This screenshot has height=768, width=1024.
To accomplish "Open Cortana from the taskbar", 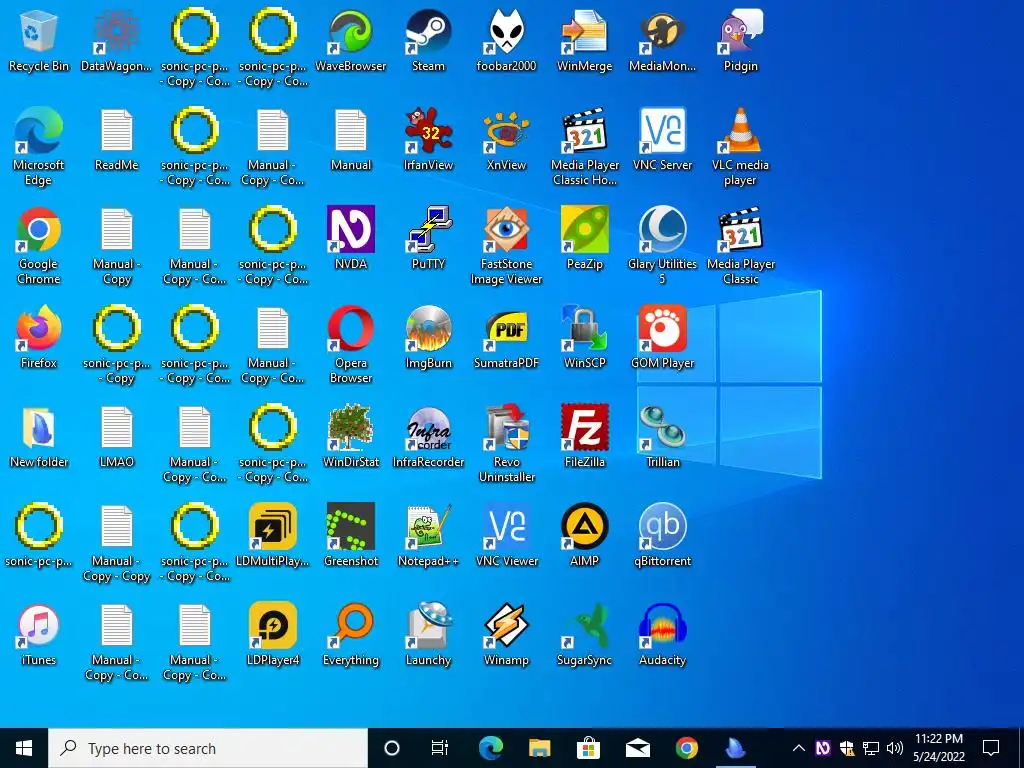I will [391, 748].
